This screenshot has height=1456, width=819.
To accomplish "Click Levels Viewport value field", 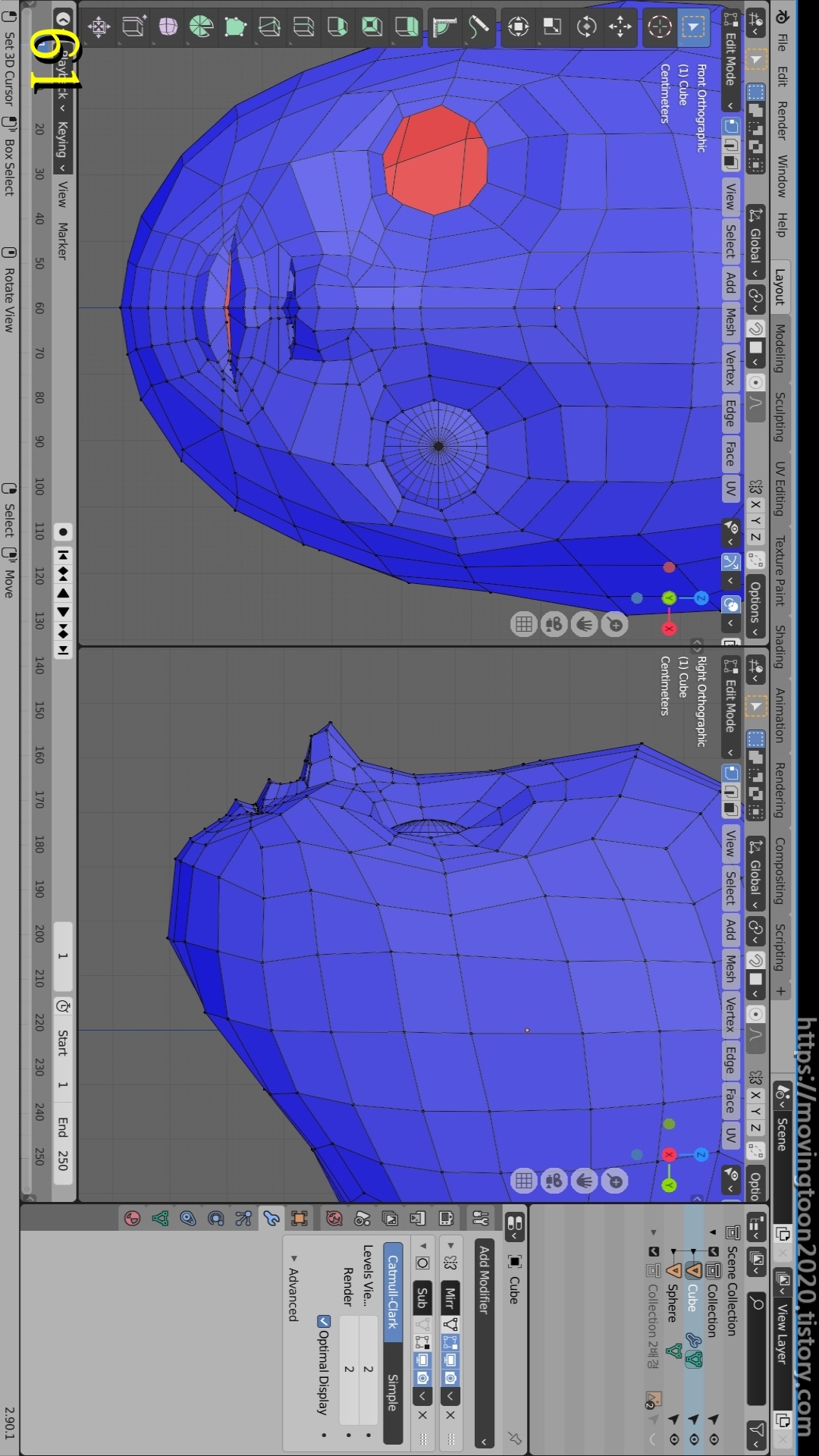I will pos(369,1370).
